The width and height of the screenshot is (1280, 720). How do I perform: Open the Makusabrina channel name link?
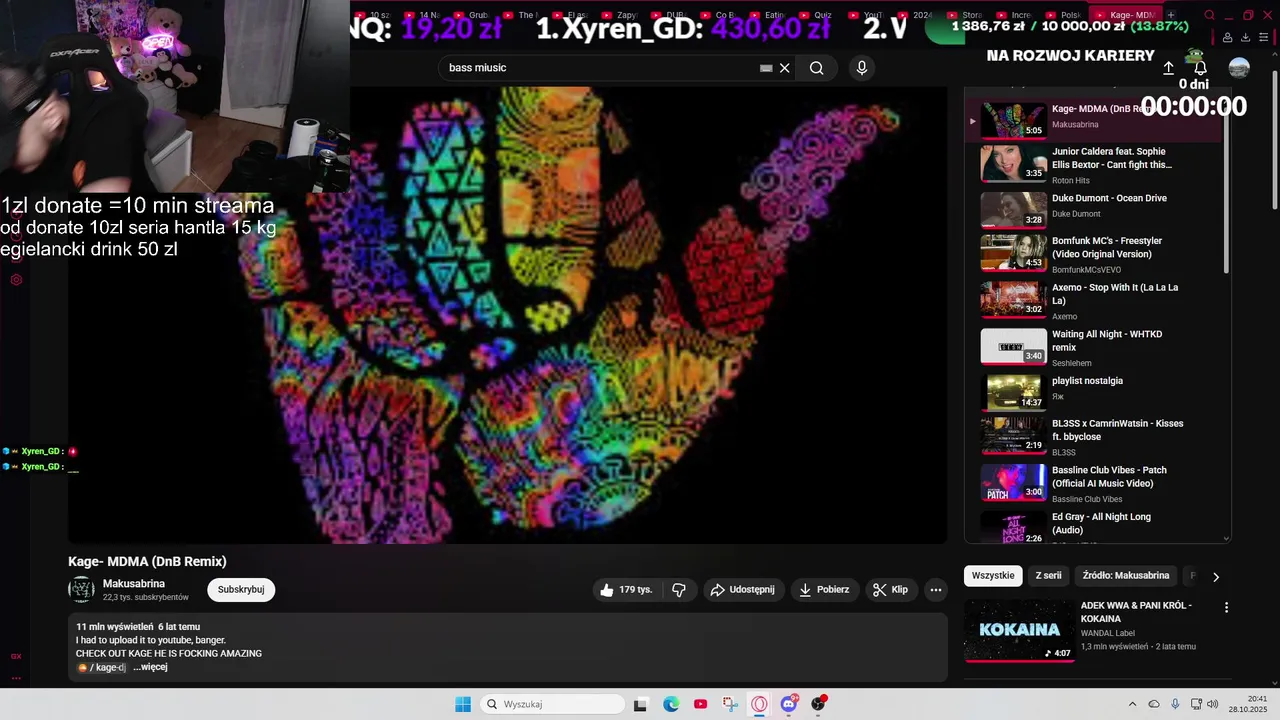134,584
